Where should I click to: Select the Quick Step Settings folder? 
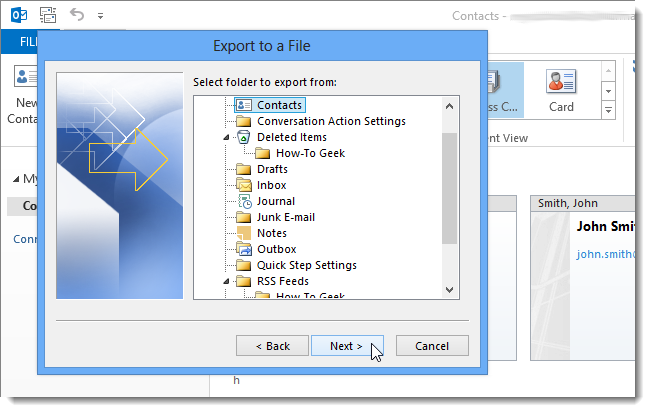pyautogui.click(x=307, y=265)
